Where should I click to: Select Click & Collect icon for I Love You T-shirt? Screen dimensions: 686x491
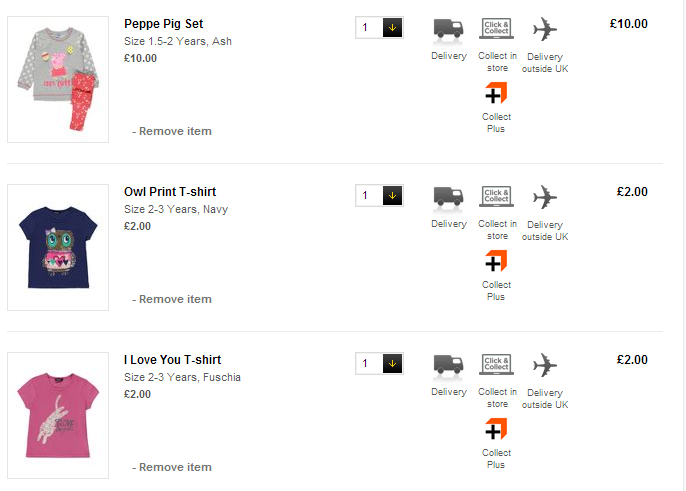[x=497, y=364]
